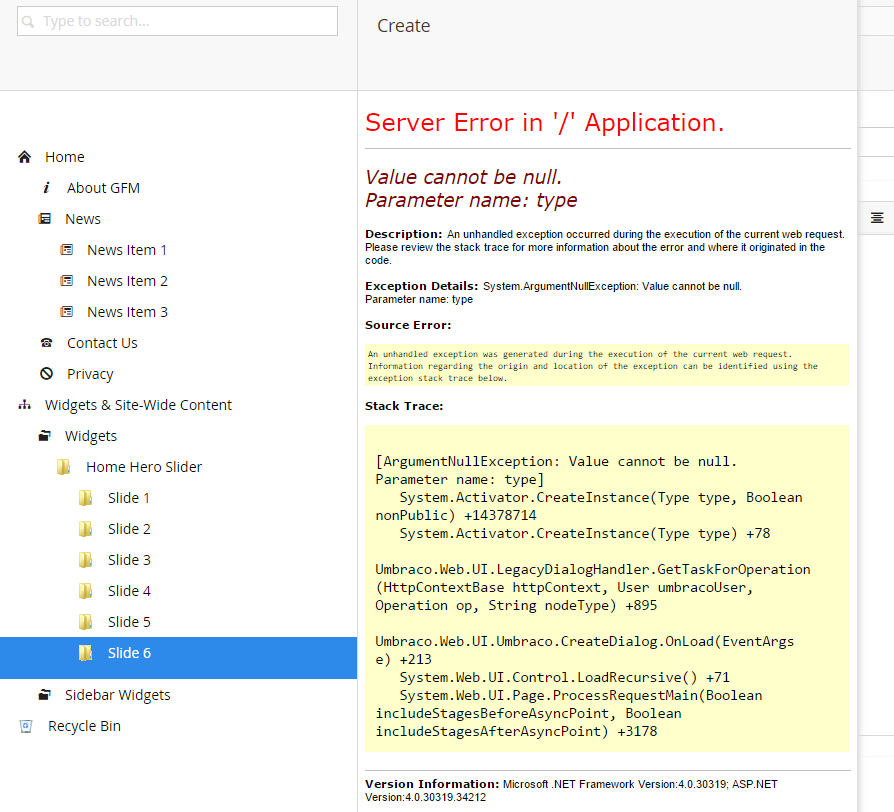Click the sitemap icon beside Widgets & Site-Wide Content
This screenshot has width=894, height=812.
tap(25, 405)
